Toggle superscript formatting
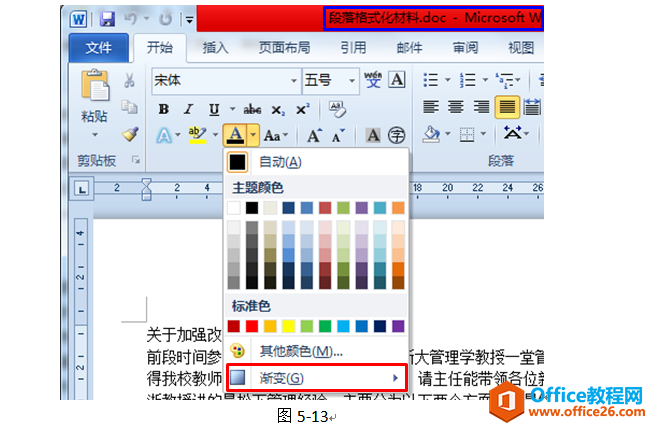The height and width of the screenshot is (429, 652). [302, 109]
